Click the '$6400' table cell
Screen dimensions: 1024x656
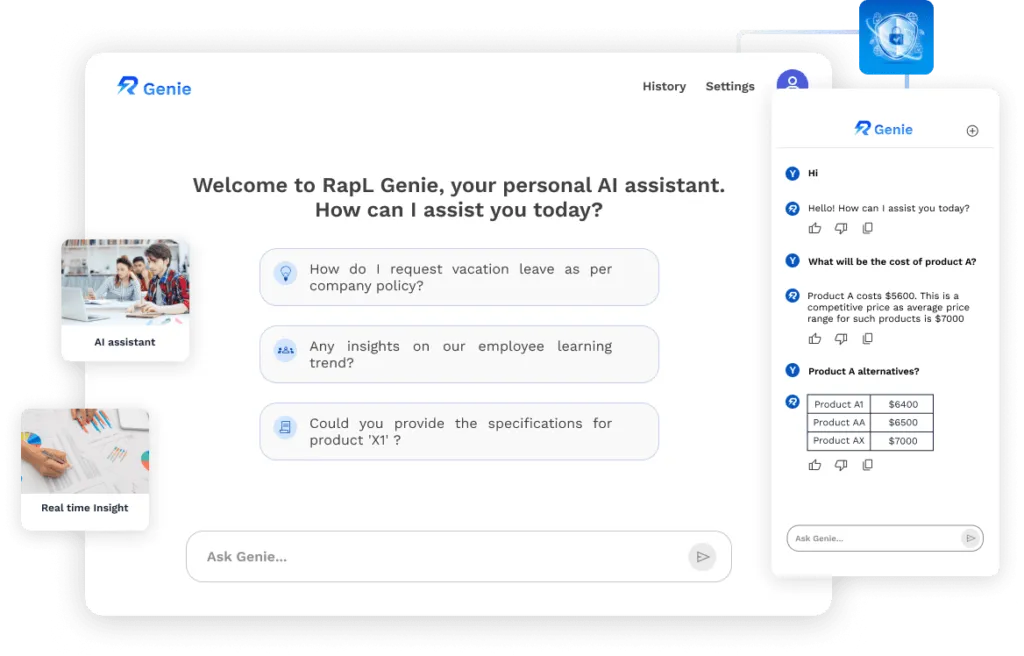click(x=903, y=404)
